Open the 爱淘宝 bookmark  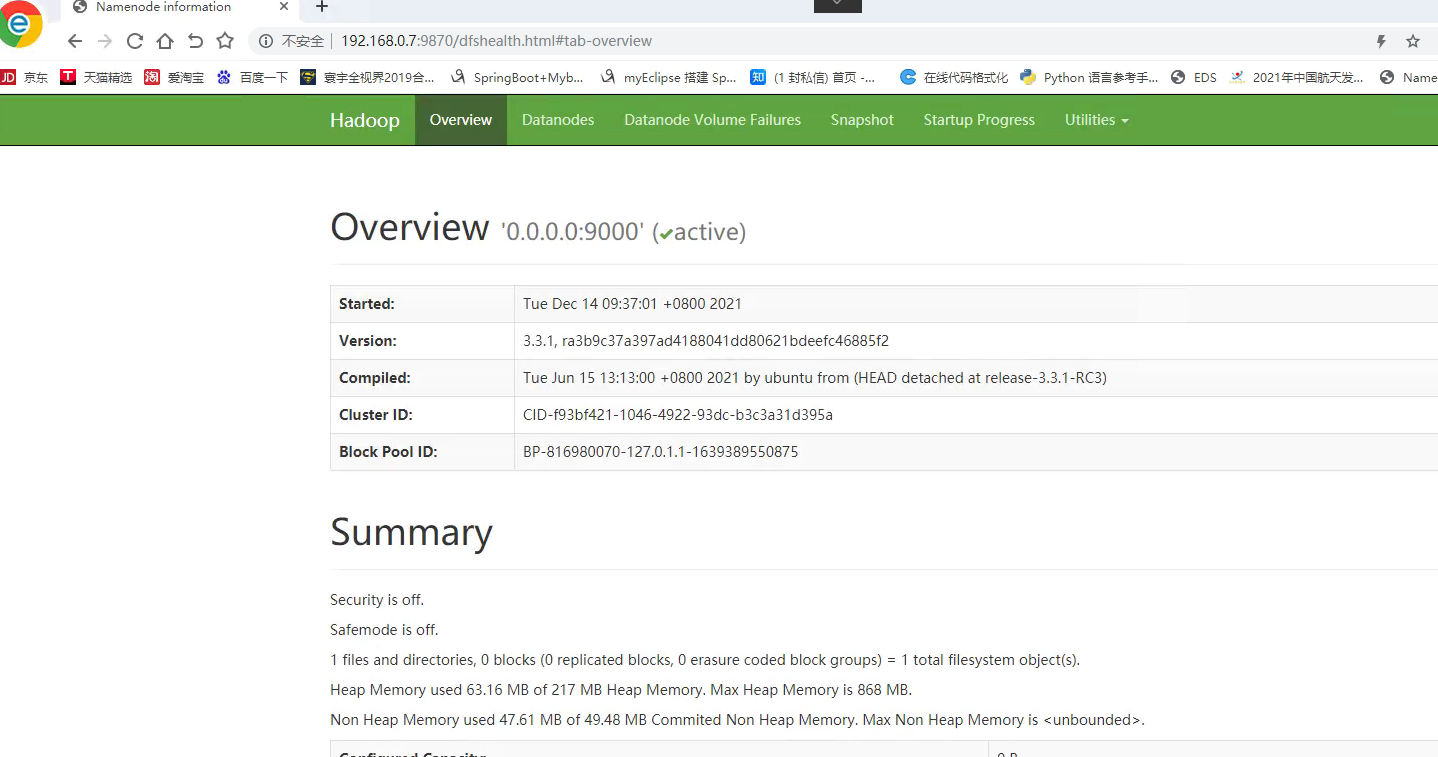[x=174, y=77]
